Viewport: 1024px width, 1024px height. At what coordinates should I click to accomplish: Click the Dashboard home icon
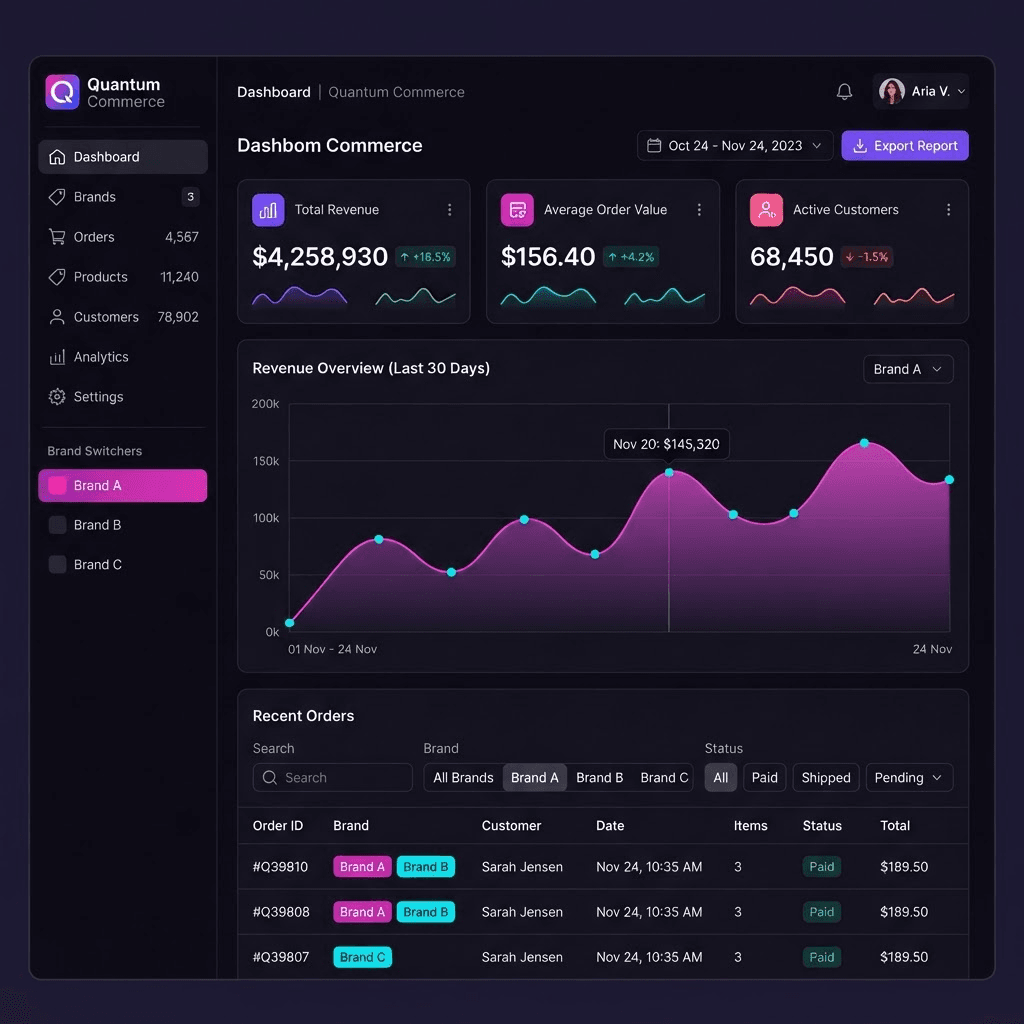[57, 157]
